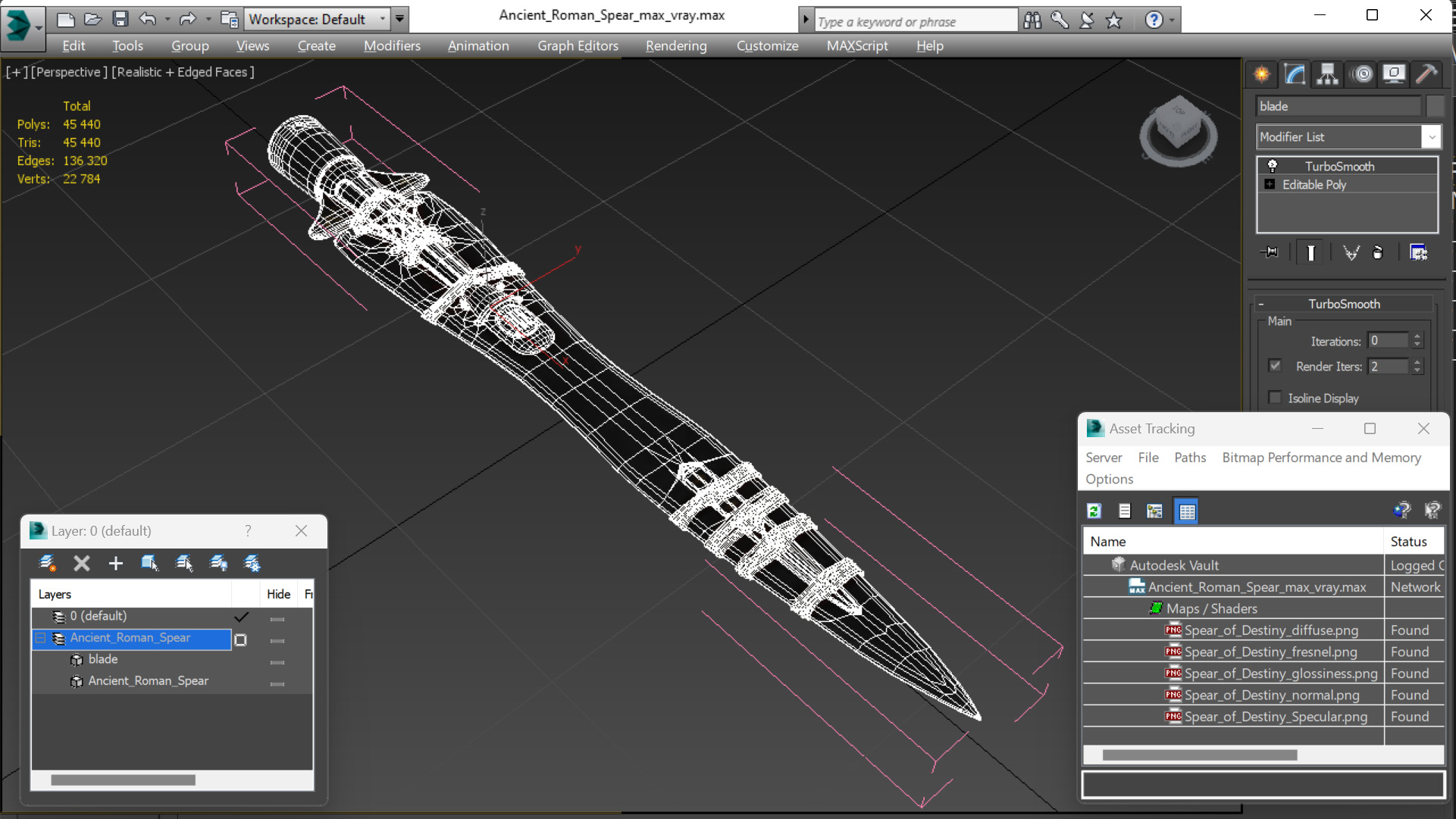Open the undo history dropdown arrow
1456x819 pixels.
tap(168, 19)
